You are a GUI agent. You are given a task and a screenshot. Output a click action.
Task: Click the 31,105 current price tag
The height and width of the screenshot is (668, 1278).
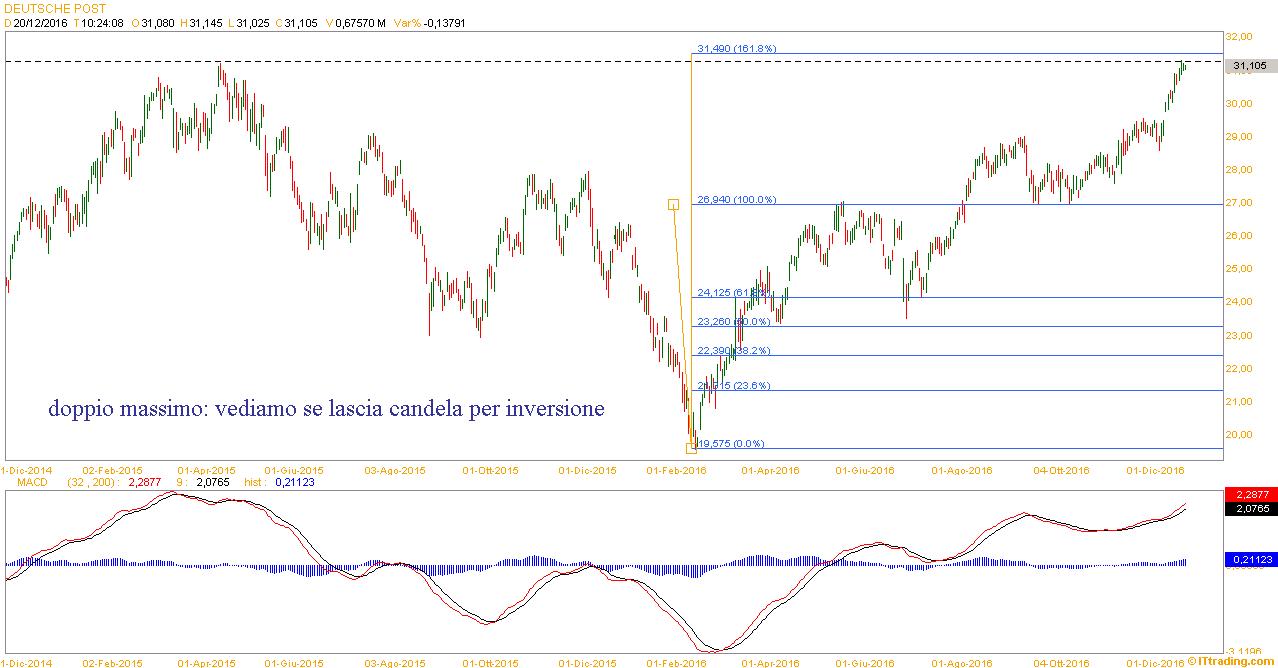click(1249, 65)
